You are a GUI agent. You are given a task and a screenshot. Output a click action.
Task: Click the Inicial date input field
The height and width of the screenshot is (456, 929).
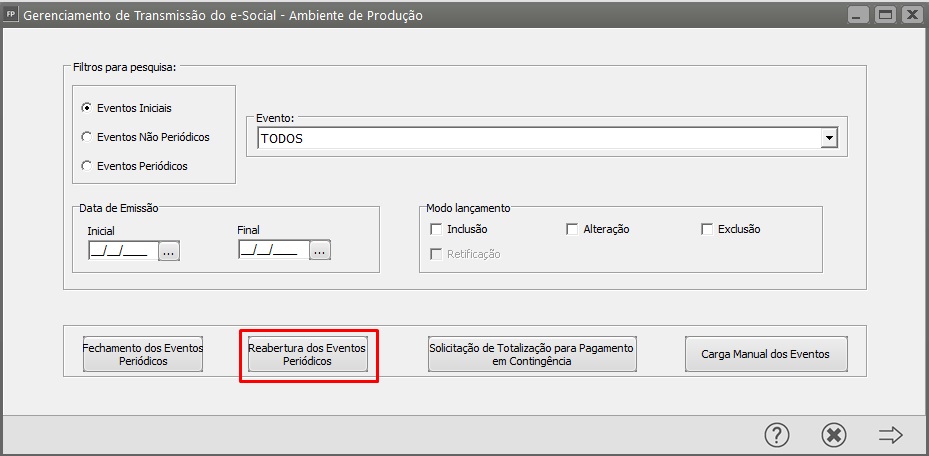point(119,251)
